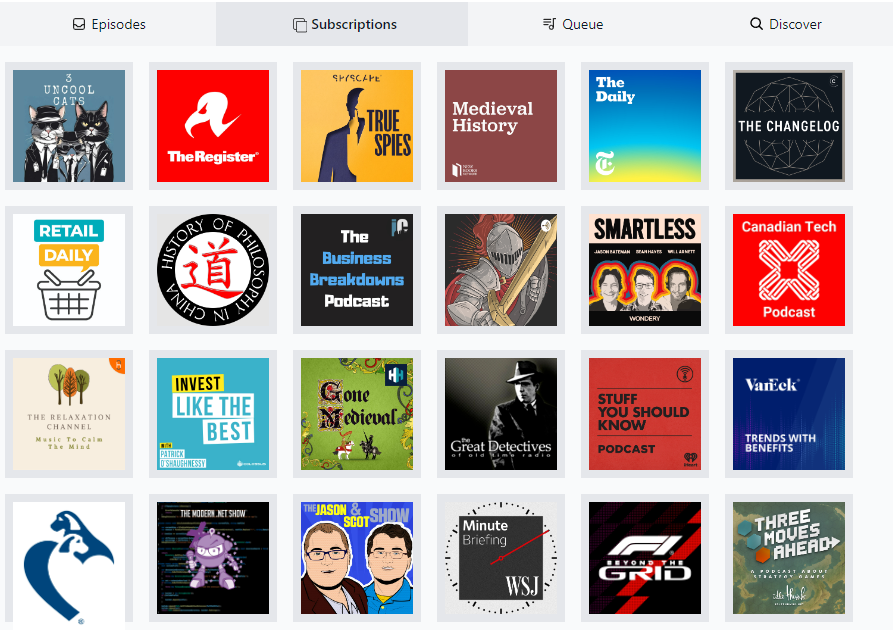Switch to the Queue tab

(x=573, y=24)
